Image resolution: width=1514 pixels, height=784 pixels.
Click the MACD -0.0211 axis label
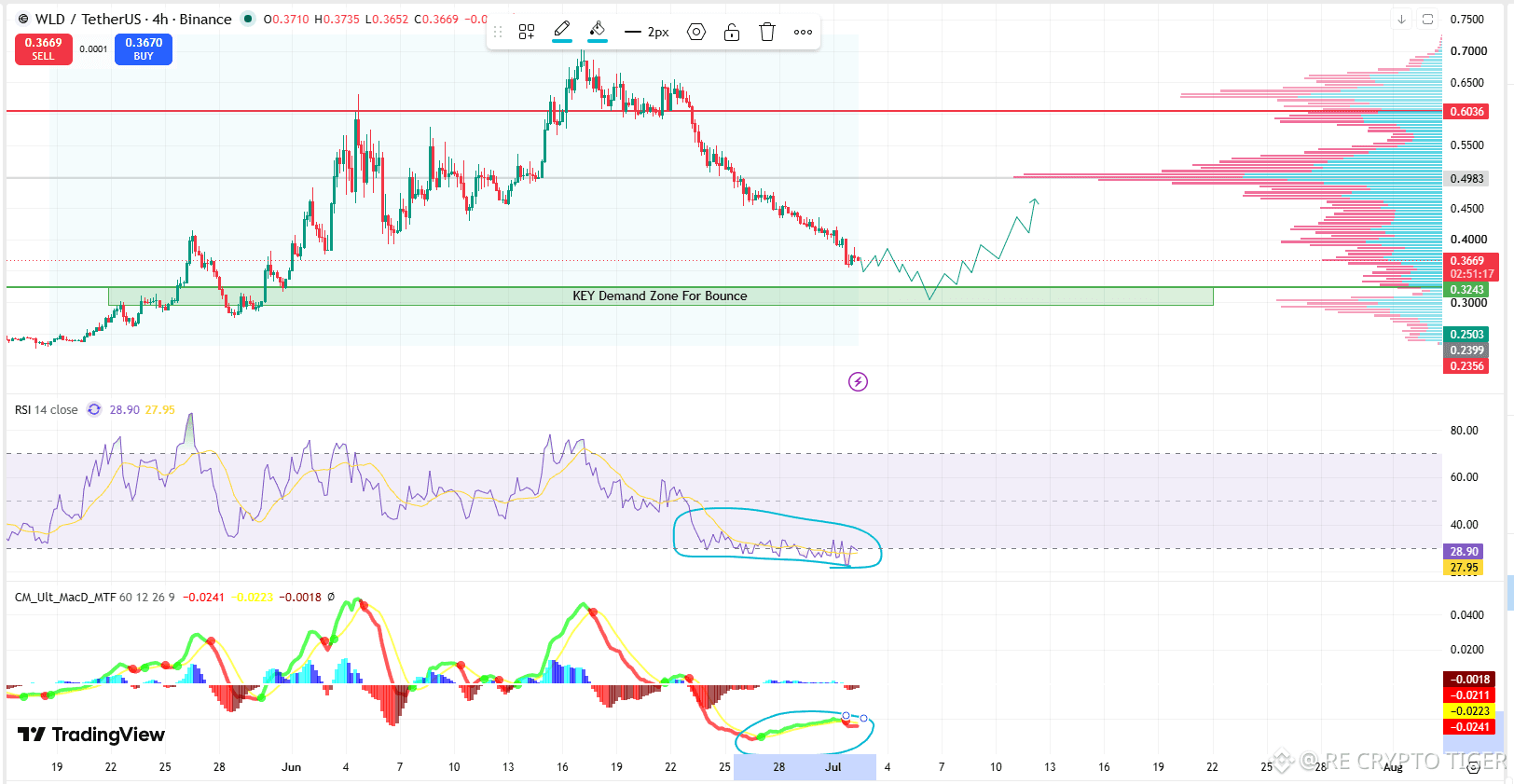[x=1470, y=695]
